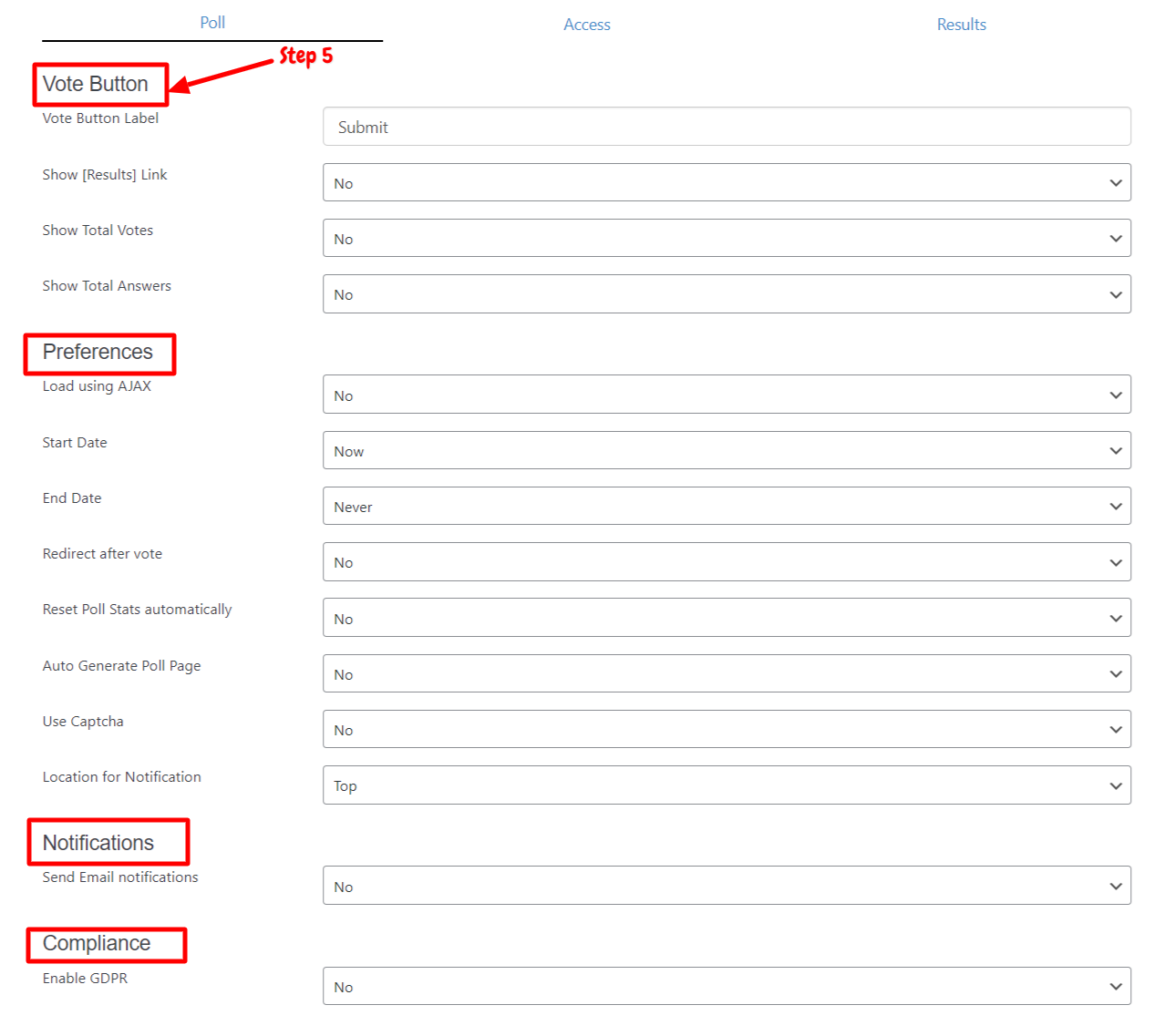Click the "Start Date" label
The height and width of the screenshot is (1036, 1155).
coord(75,443)
